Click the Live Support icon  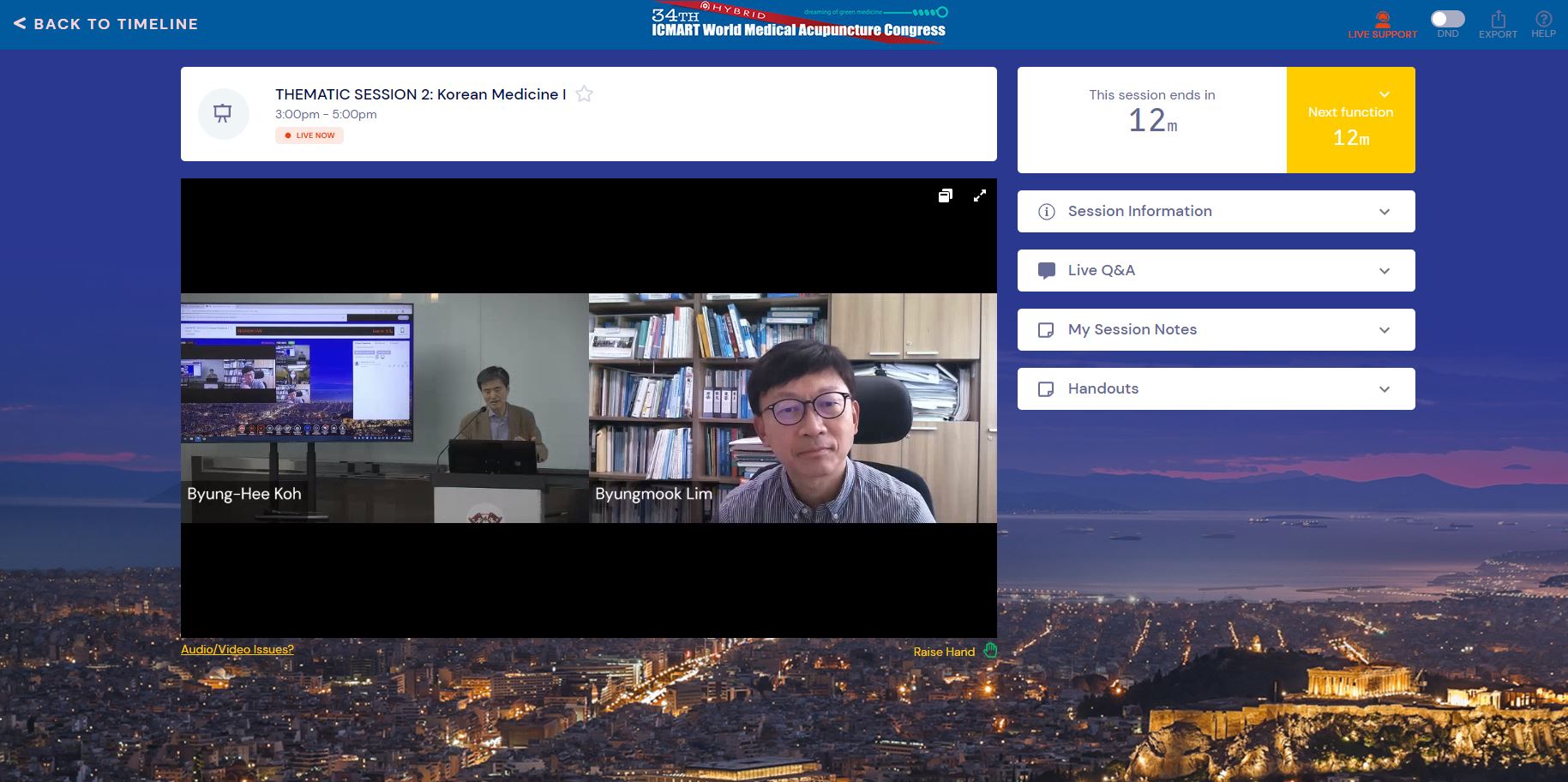tap(1382, 20)
